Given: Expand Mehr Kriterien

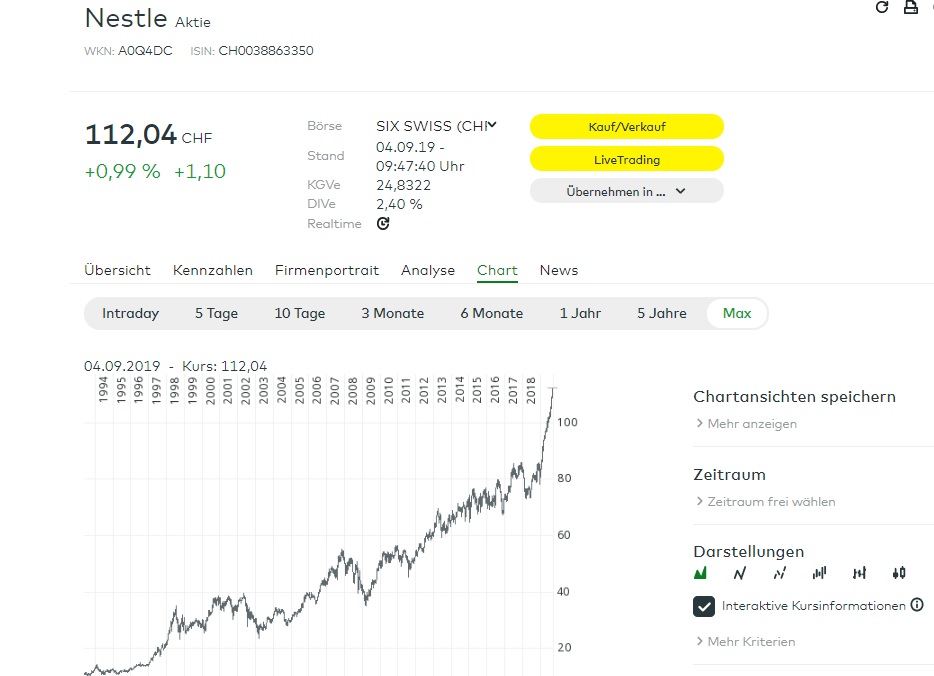Looking at the screenshot, I should tap(750, 641).
